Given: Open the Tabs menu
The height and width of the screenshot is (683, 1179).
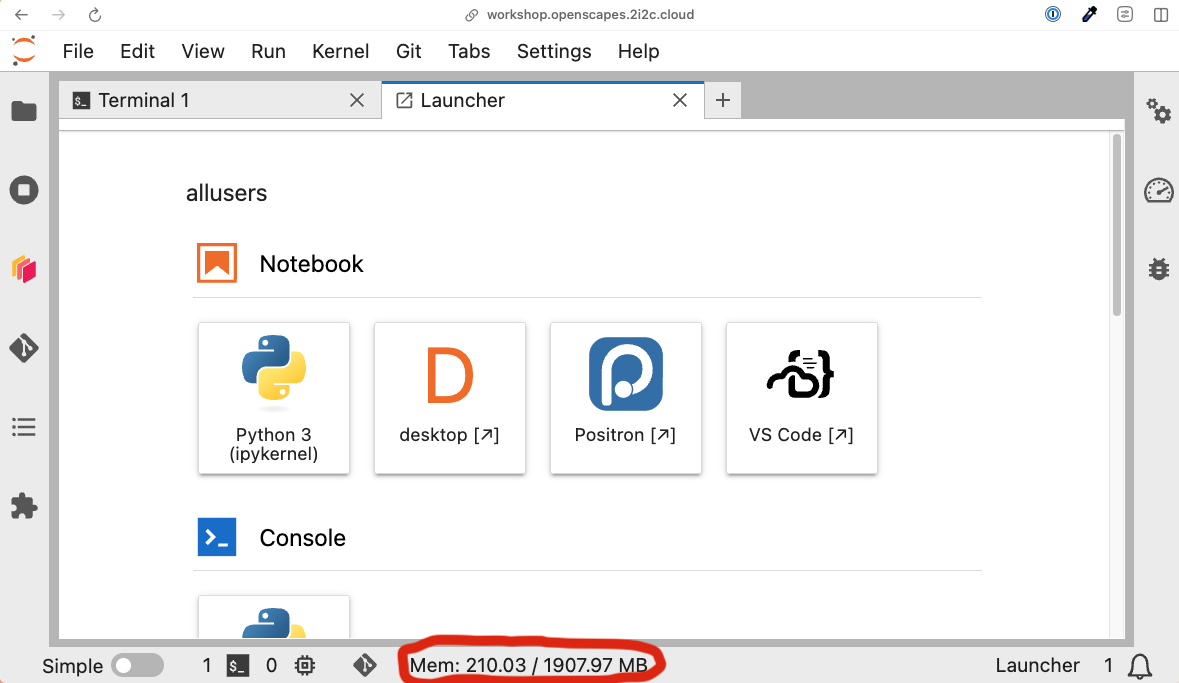Looking at the screenshot, I should click(469, 51).
